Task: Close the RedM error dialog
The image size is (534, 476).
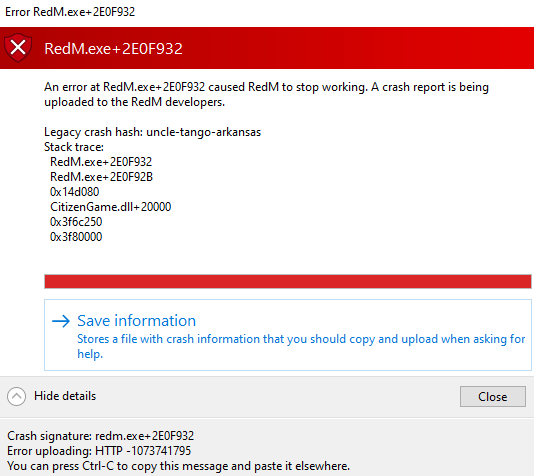Action: pyautogui.click(x=492, y=397)
